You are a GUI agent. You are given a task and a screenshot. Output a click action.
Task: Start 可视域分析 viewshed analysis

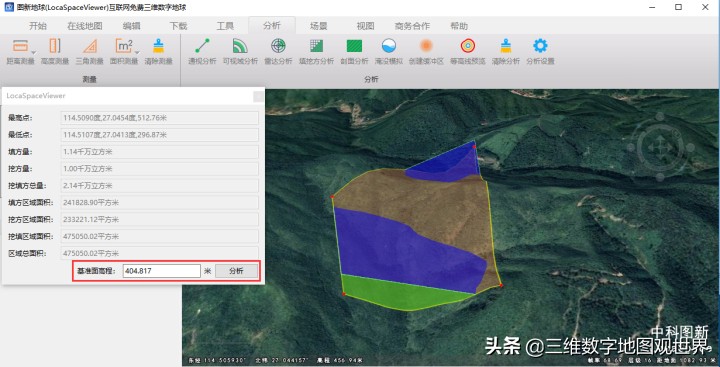240,51
